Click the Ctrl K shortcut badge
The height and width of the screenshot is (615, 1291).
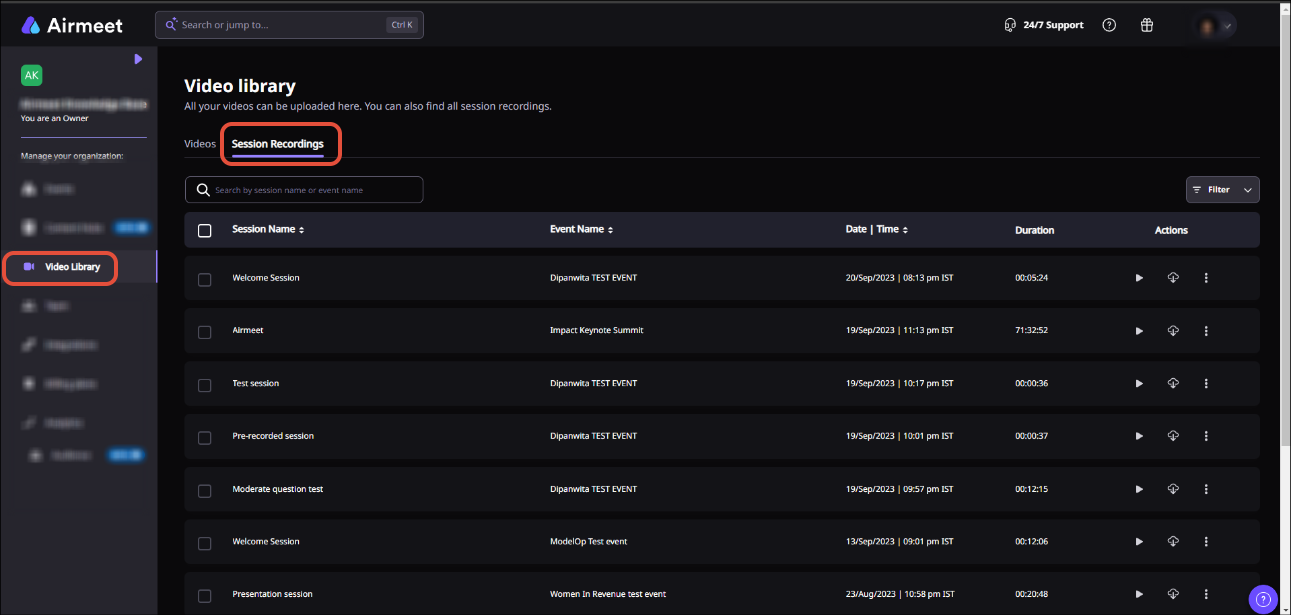401,25
